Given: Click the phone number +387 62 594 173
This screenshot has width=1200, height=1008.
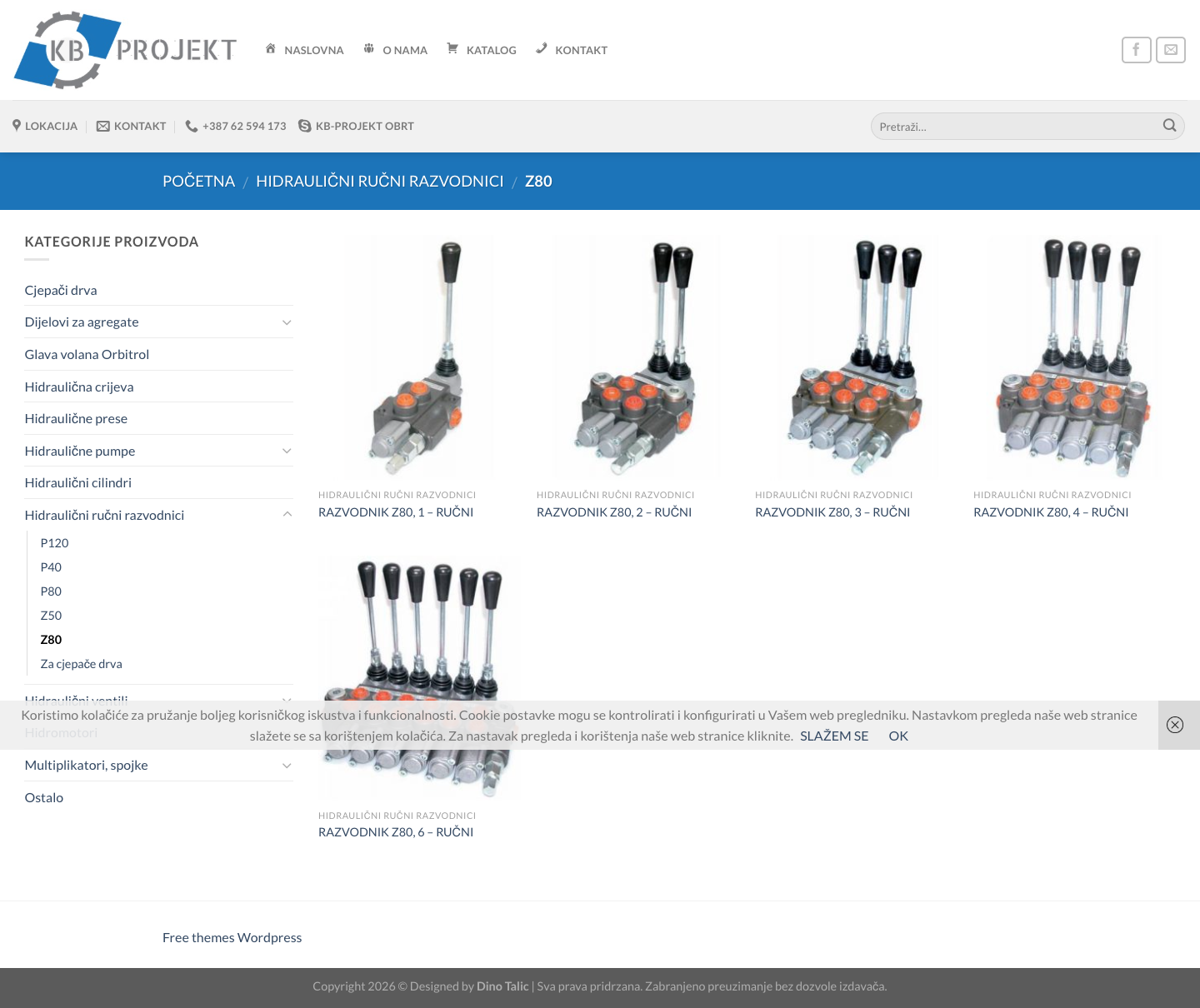Looking at the screenshot, I should click(236, 126).
